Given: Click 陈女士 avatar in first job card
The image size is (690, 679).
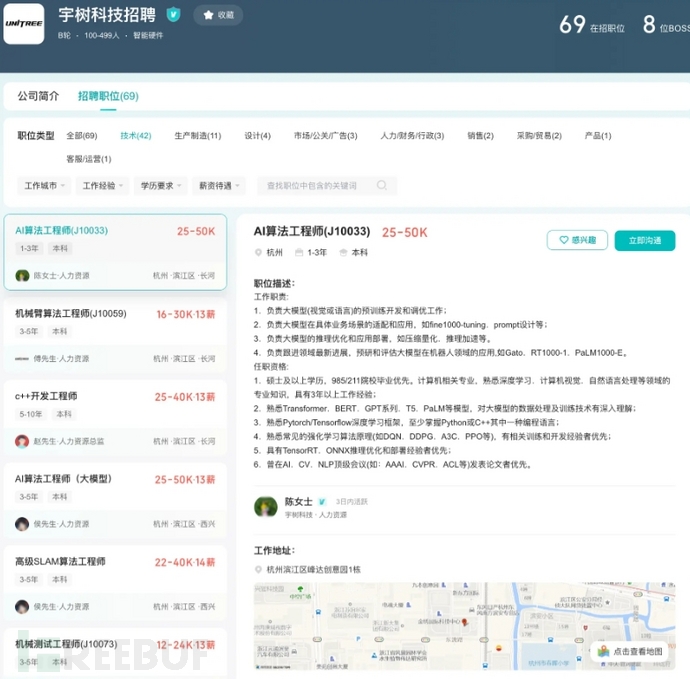Looking at the screenshot, I should [22, 276].
